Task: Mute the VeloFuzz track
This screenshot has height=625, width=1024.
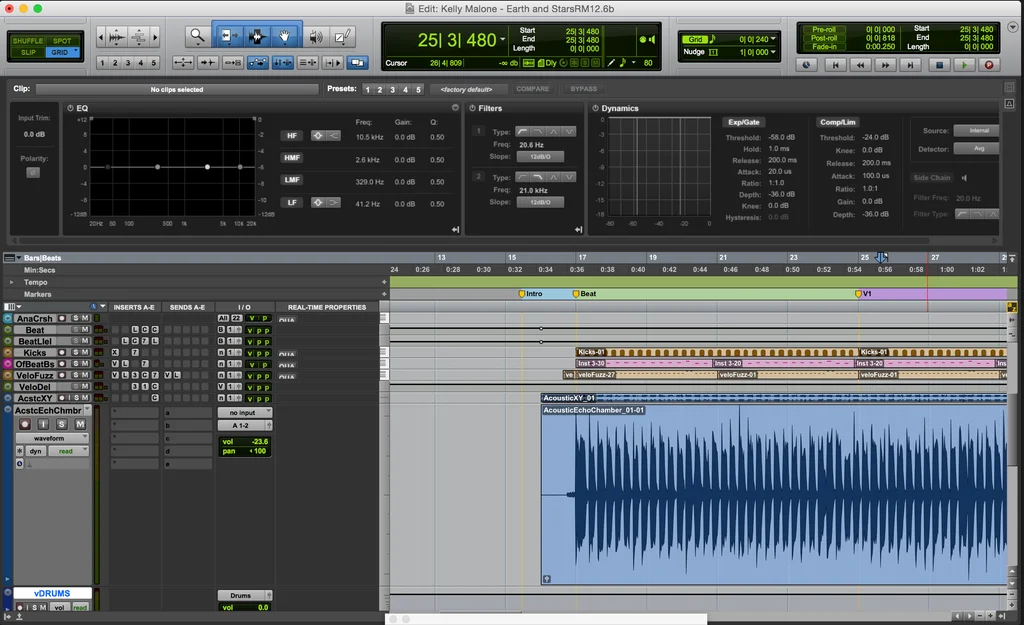Action: point(85,374)
